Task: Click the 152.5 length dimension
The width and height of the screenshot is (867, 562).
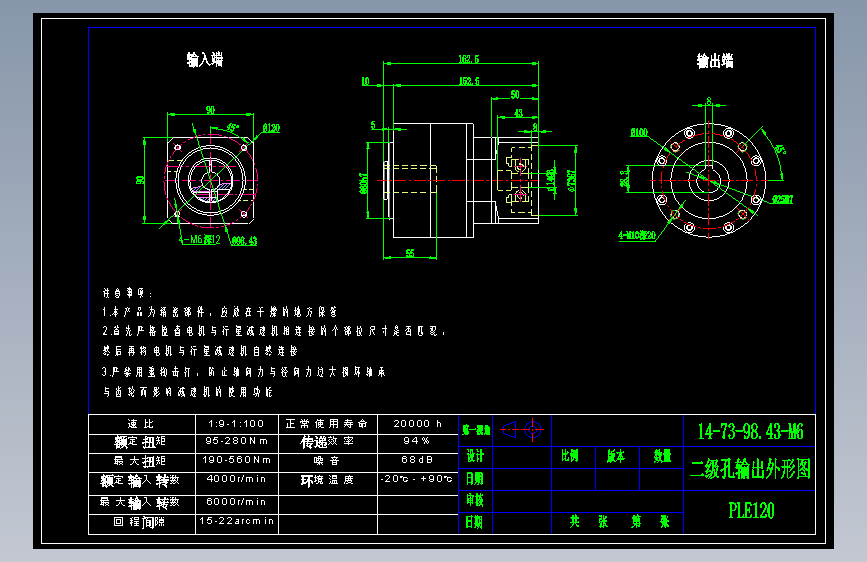Action: coord(469,81)
